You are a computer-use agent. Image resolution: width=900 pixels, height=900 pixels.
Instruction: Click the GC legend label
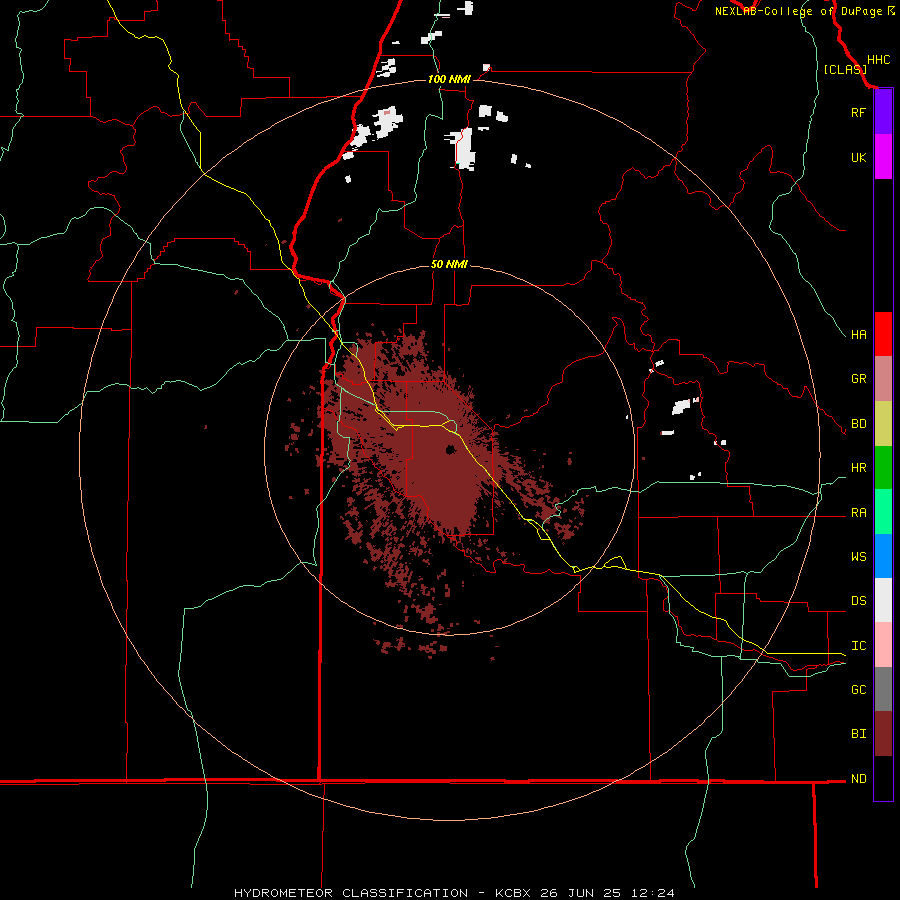[x=858, y=690]
